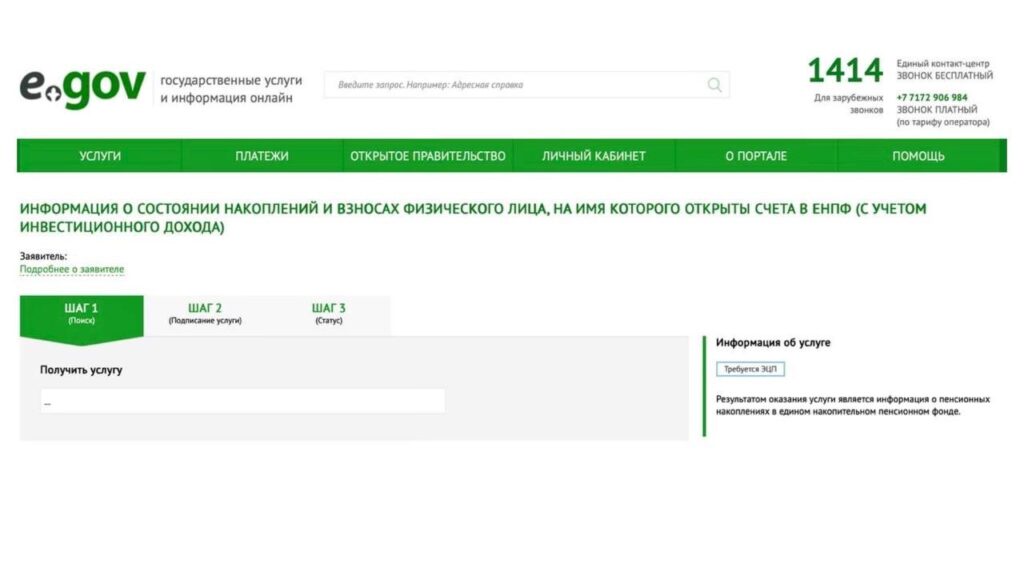Open the Помощь menu
The width and height of the screenshot is (1024, 576).
coord(918,156)
